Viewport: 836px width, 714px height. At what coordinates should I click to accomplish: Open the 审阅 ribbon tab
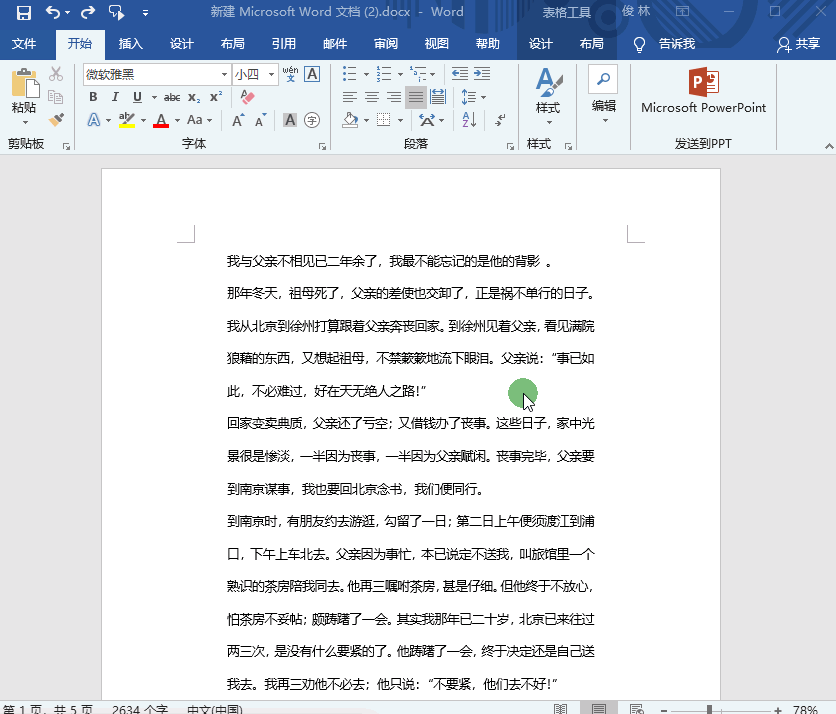pos(386,44)
